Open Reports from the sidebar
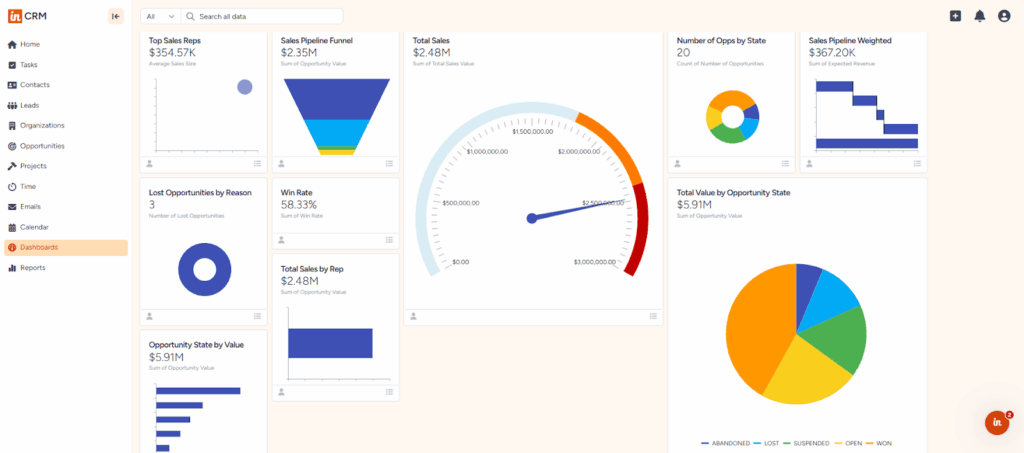The height and width of the screenshot is (453, 1024). point(33,268)
